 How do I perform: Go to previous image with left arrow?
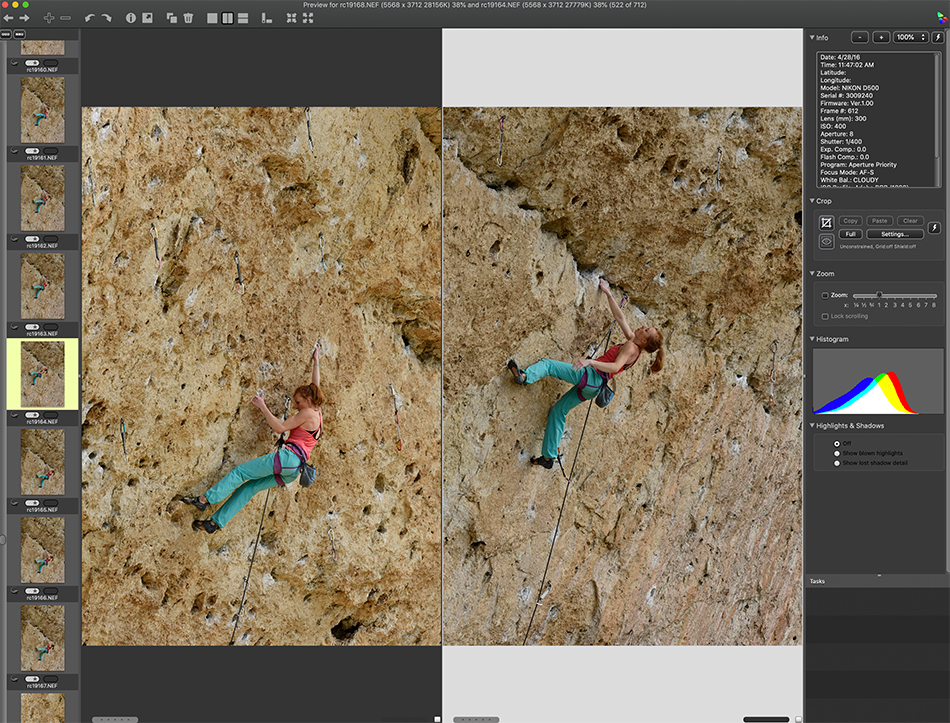pos(8,18)
